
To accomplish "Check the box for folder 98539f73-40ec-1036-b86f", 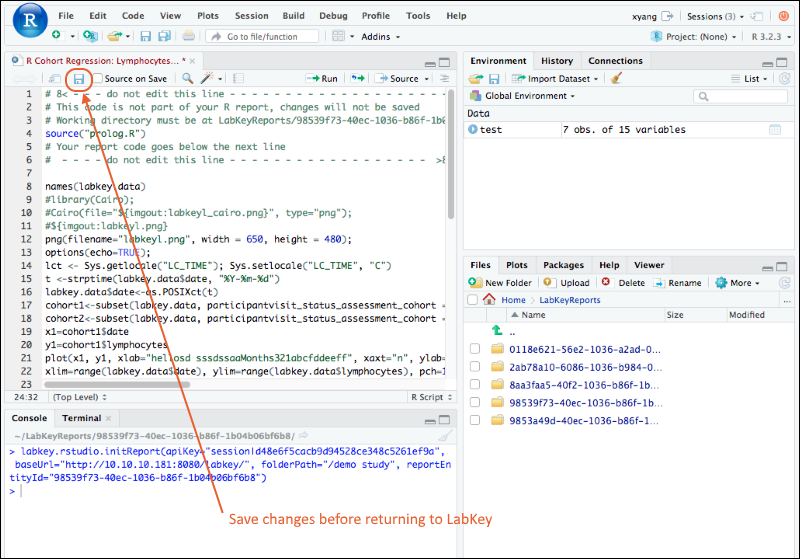I will (x=474, y=402).
